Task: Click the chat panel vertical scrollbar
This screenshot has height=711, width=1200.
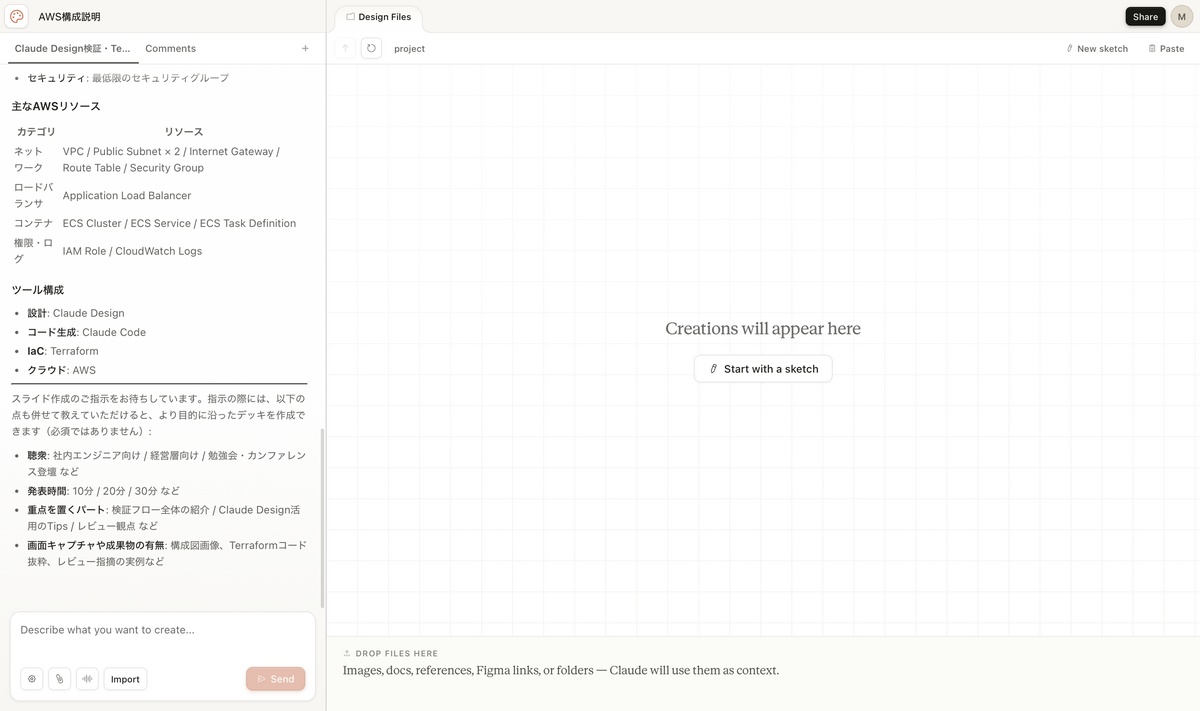Action: tap(322, 518)
